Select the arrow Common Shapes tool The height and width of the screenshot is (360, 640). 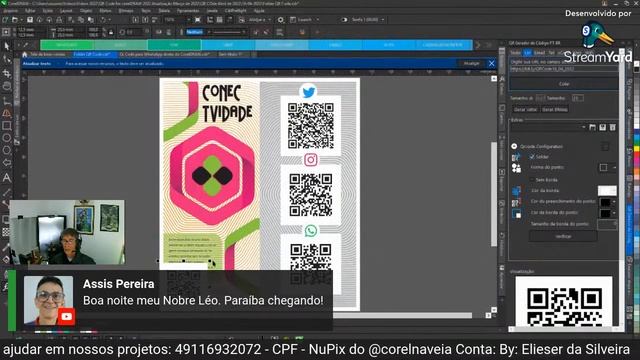point(7,163)
